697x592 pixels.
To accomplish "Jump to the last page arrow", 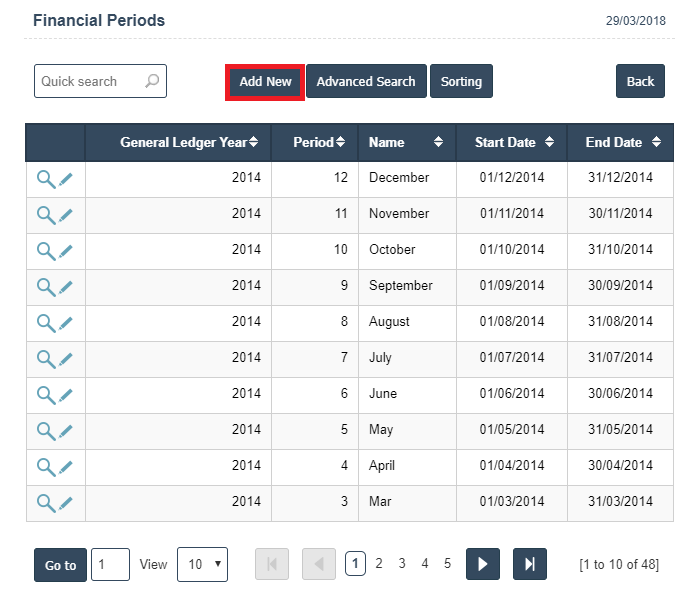I will [x=530, y=564].
